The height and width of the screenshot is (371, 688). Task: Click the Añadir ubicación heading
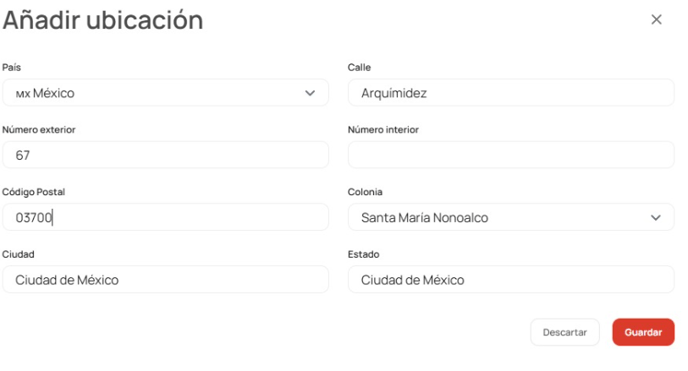[103, 20]
